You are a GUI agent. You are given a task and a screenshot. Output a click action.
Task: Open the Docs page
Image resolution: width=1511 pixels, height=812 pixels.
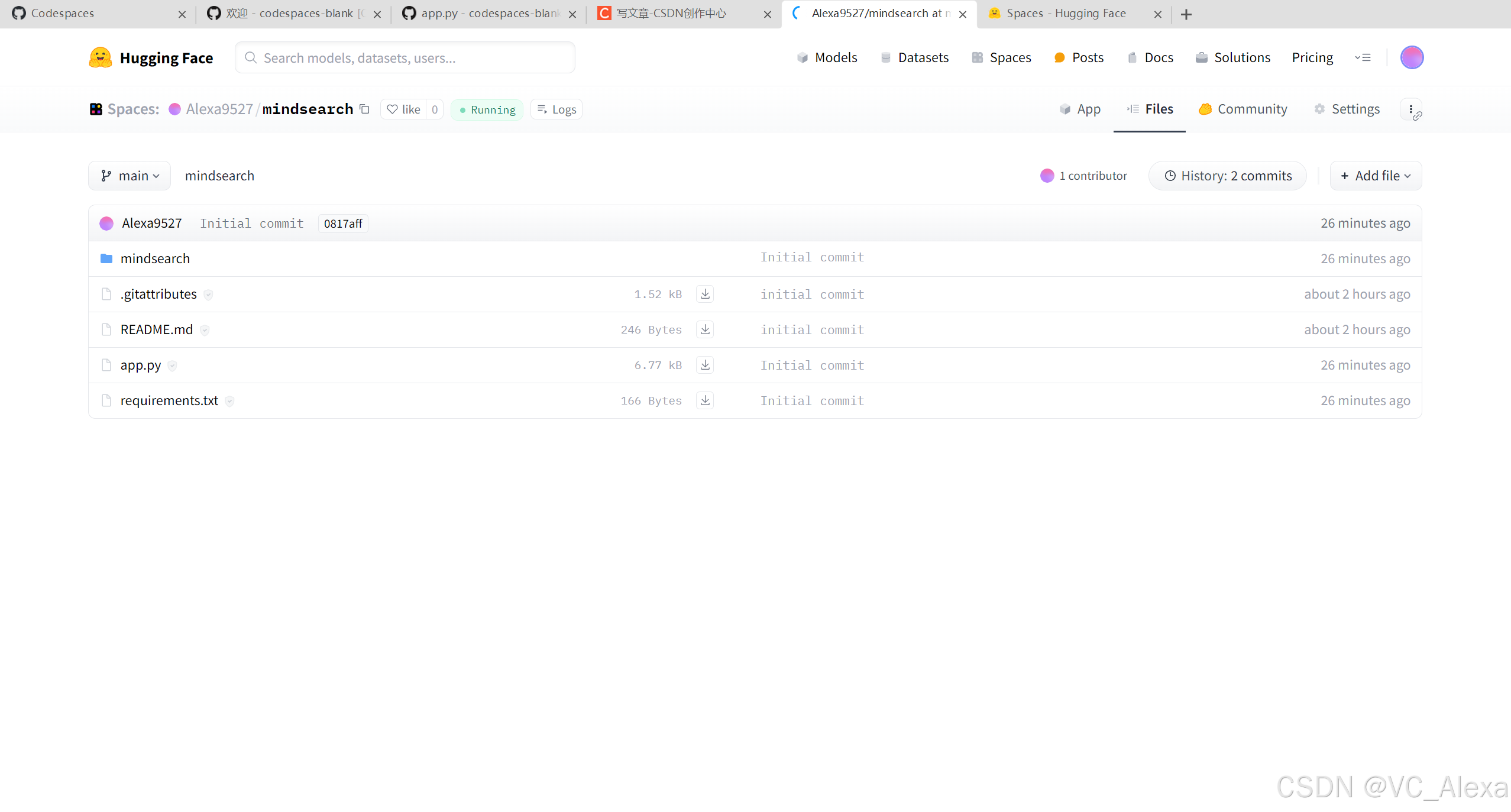(x=1150, y=57)
